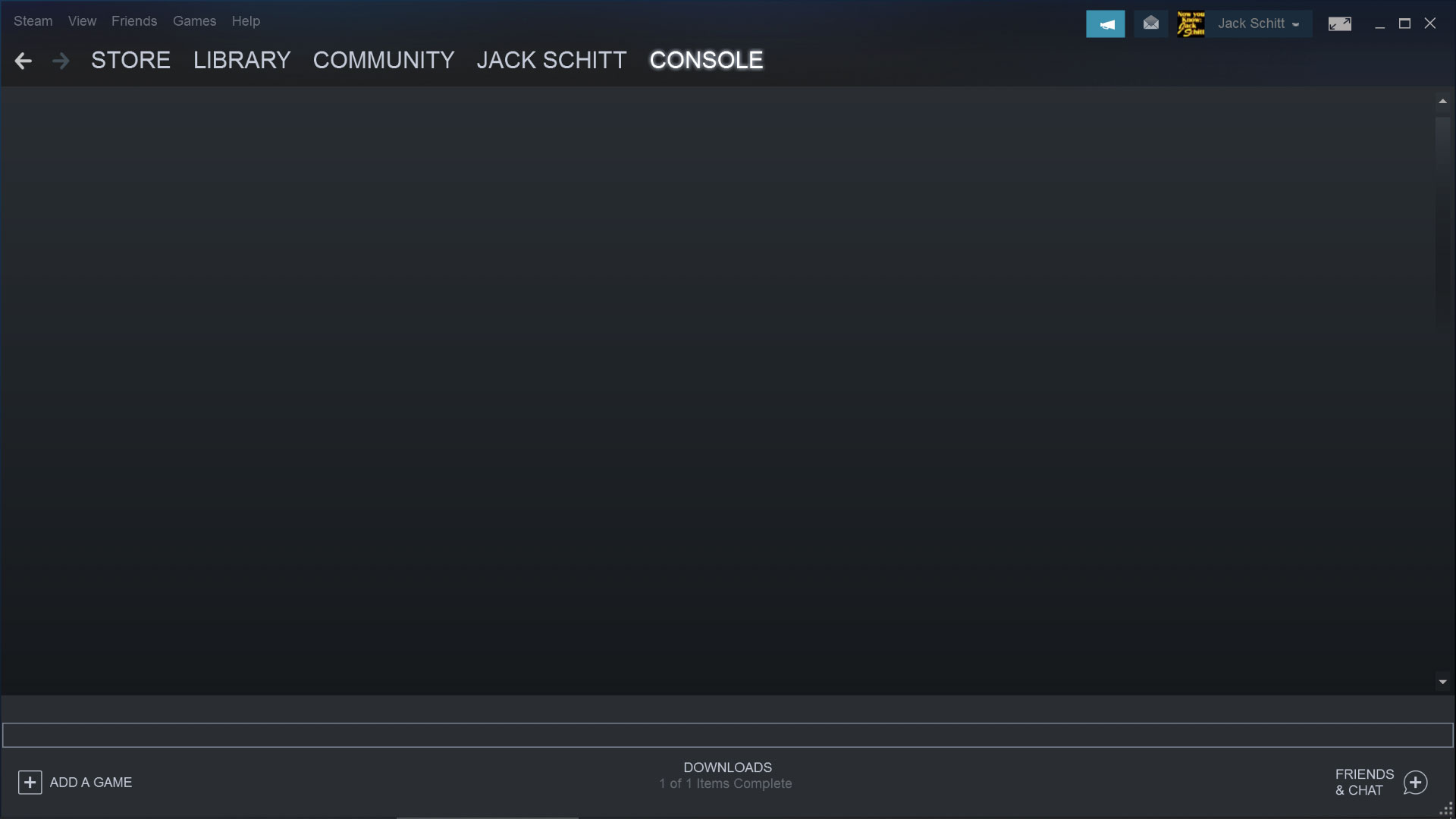Open the Friends menu
Image resolution: width=1456 pixels, height=819 pixels.
[134, 21]
